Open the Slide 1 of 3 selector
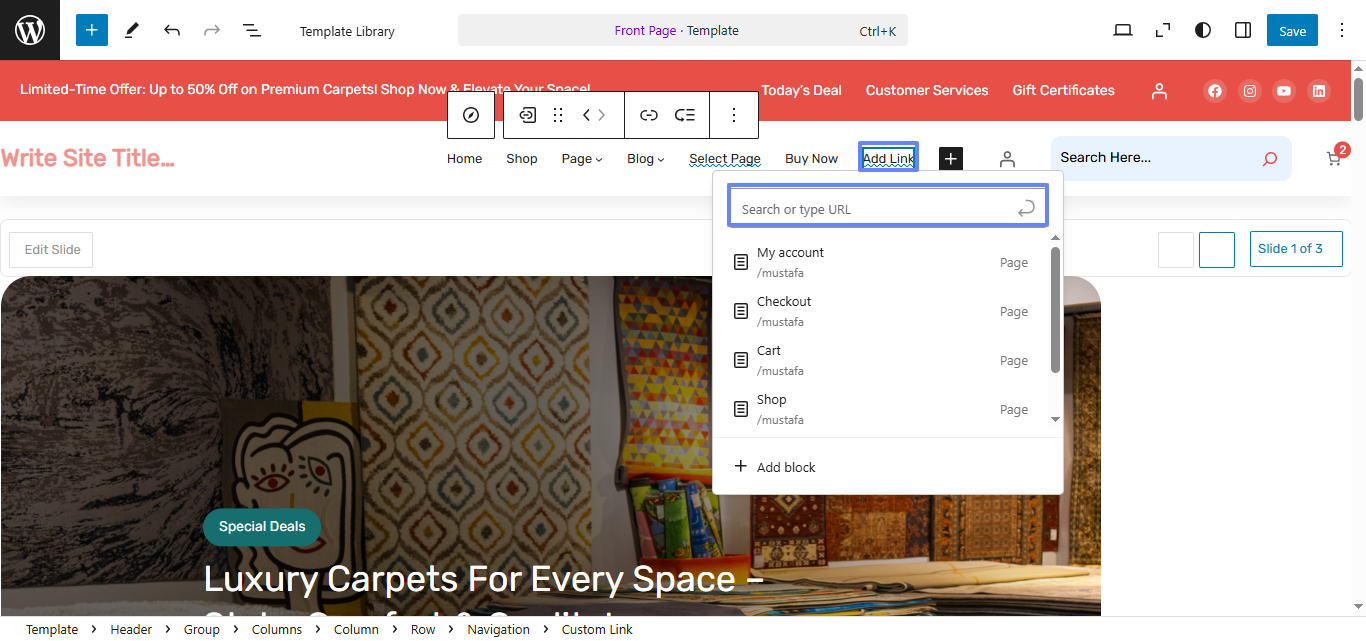Viewport: 1366px width, 641px height. pyautogui.click(x=1296, y=249)
